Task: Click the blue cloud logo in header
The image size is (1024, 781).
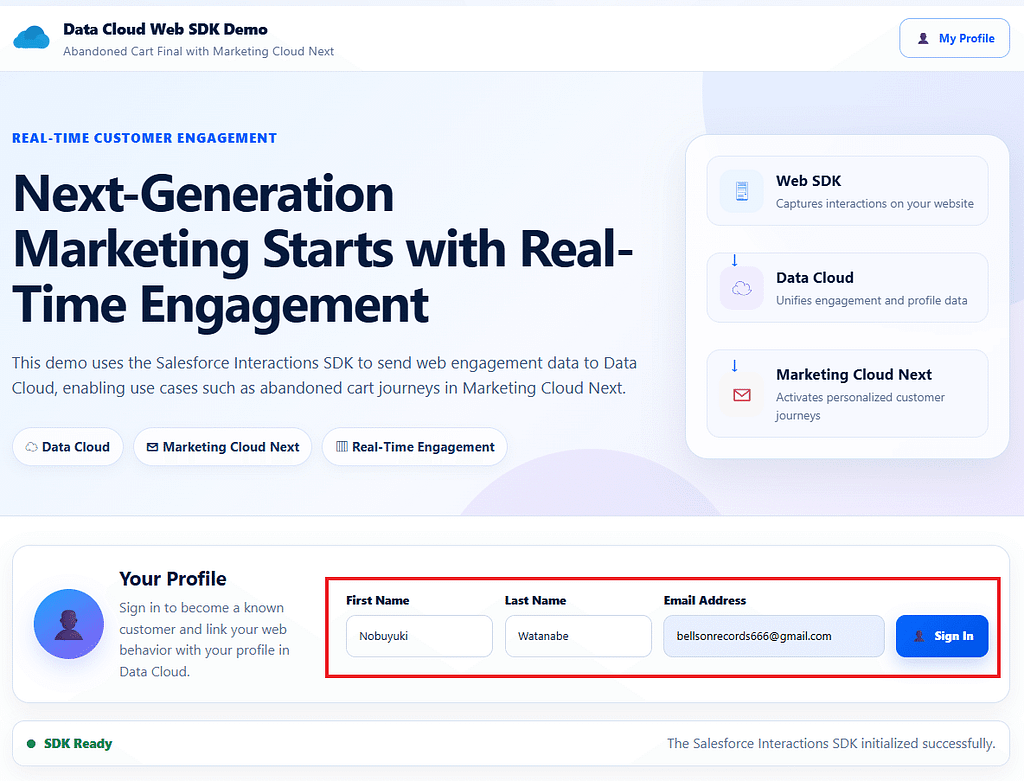Action: 31,38
